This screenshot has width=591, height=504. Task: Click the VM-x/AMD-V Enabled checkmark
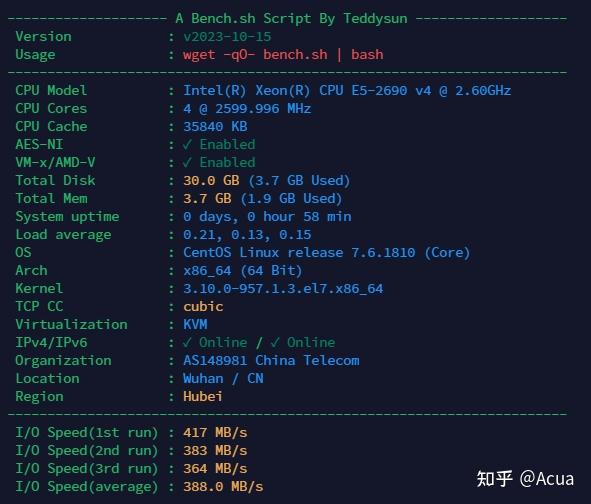[187, 162]
